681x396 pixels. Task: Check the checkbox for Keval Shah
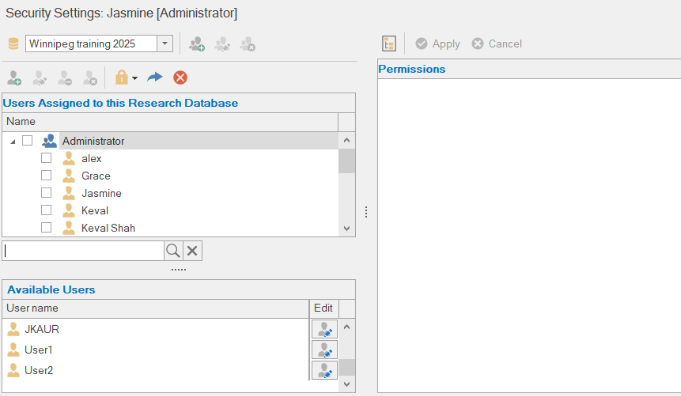46,228
